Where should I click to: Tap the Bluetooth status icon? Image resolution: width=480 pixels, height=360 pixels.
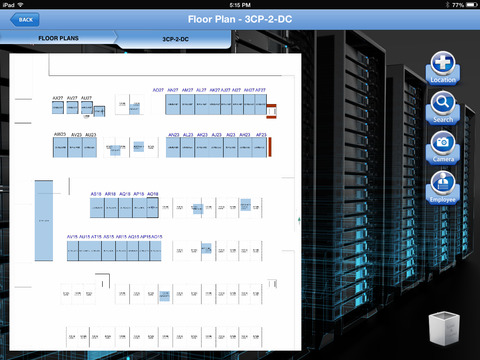pos(447,5)
